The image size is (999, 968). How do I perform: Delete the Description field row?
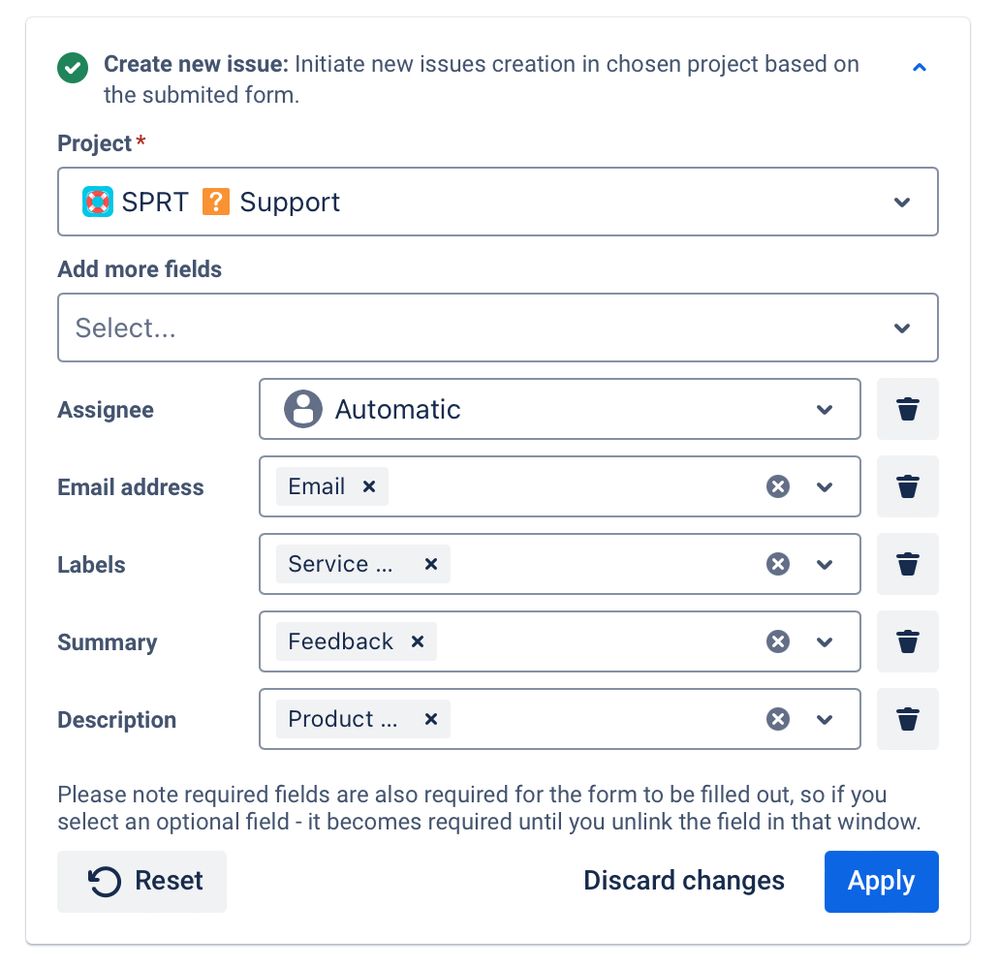coord(907,719)
